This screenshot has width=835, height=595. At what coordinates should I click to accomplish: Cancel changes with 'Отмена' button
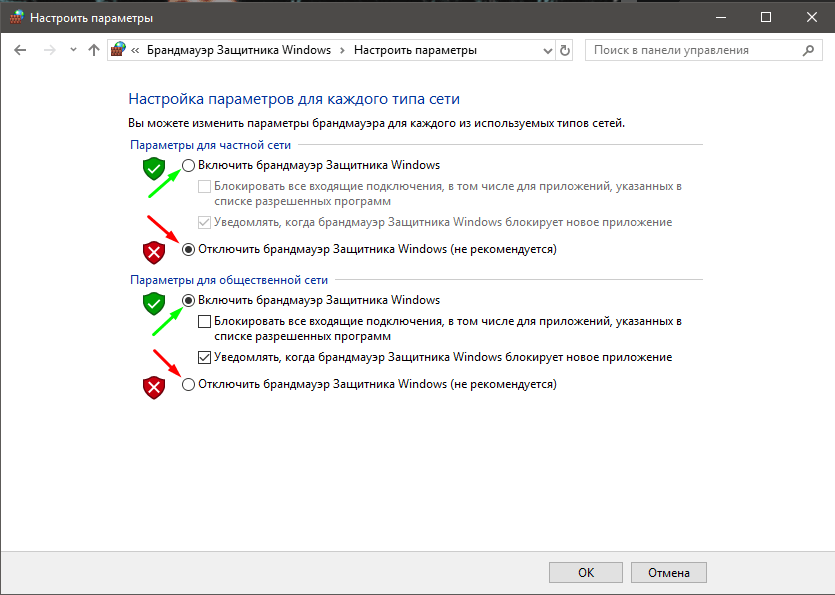(669, 573)
